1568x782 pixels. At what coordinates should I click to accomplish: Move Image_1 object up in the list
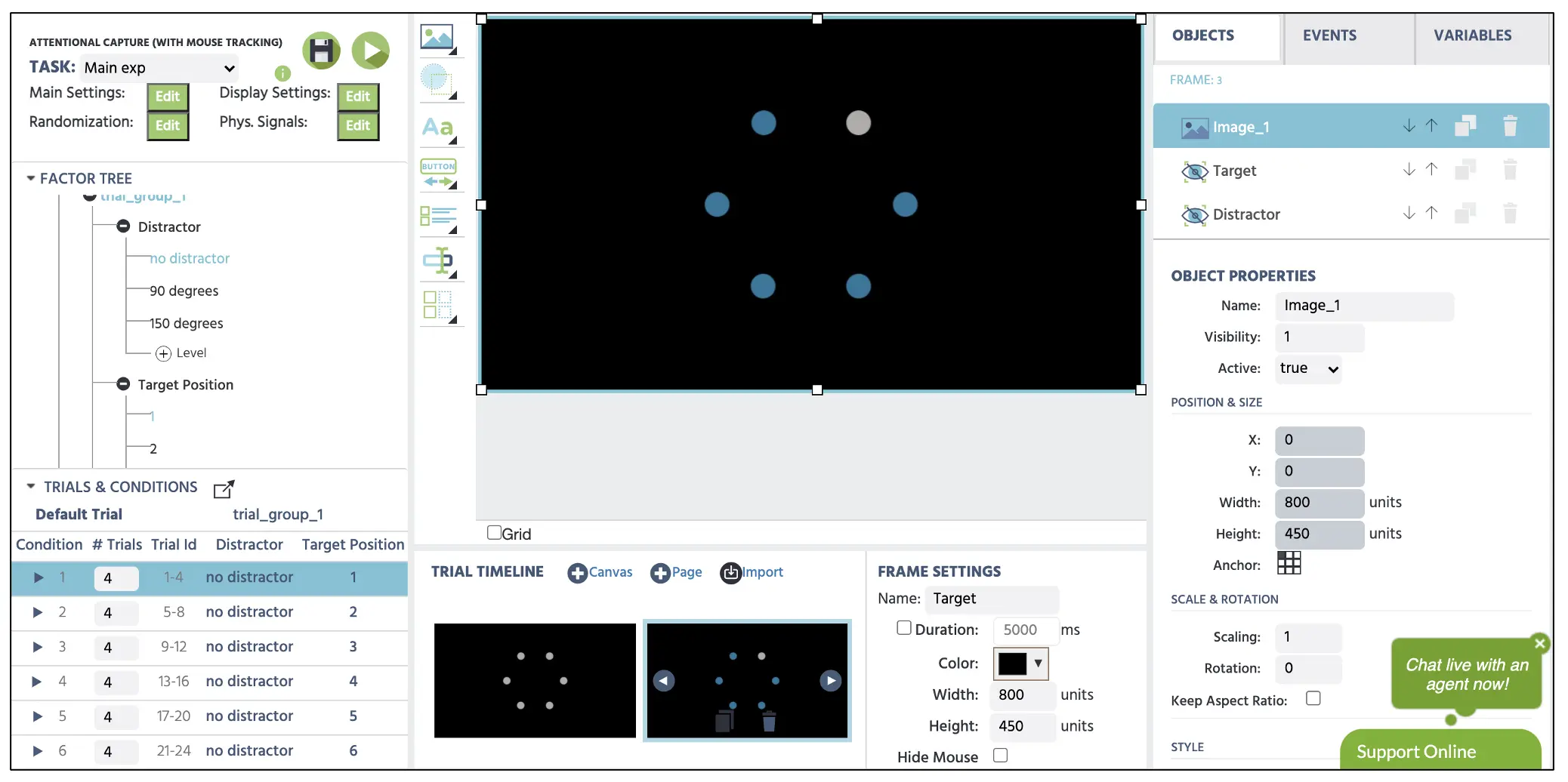tap(1431, 125)
